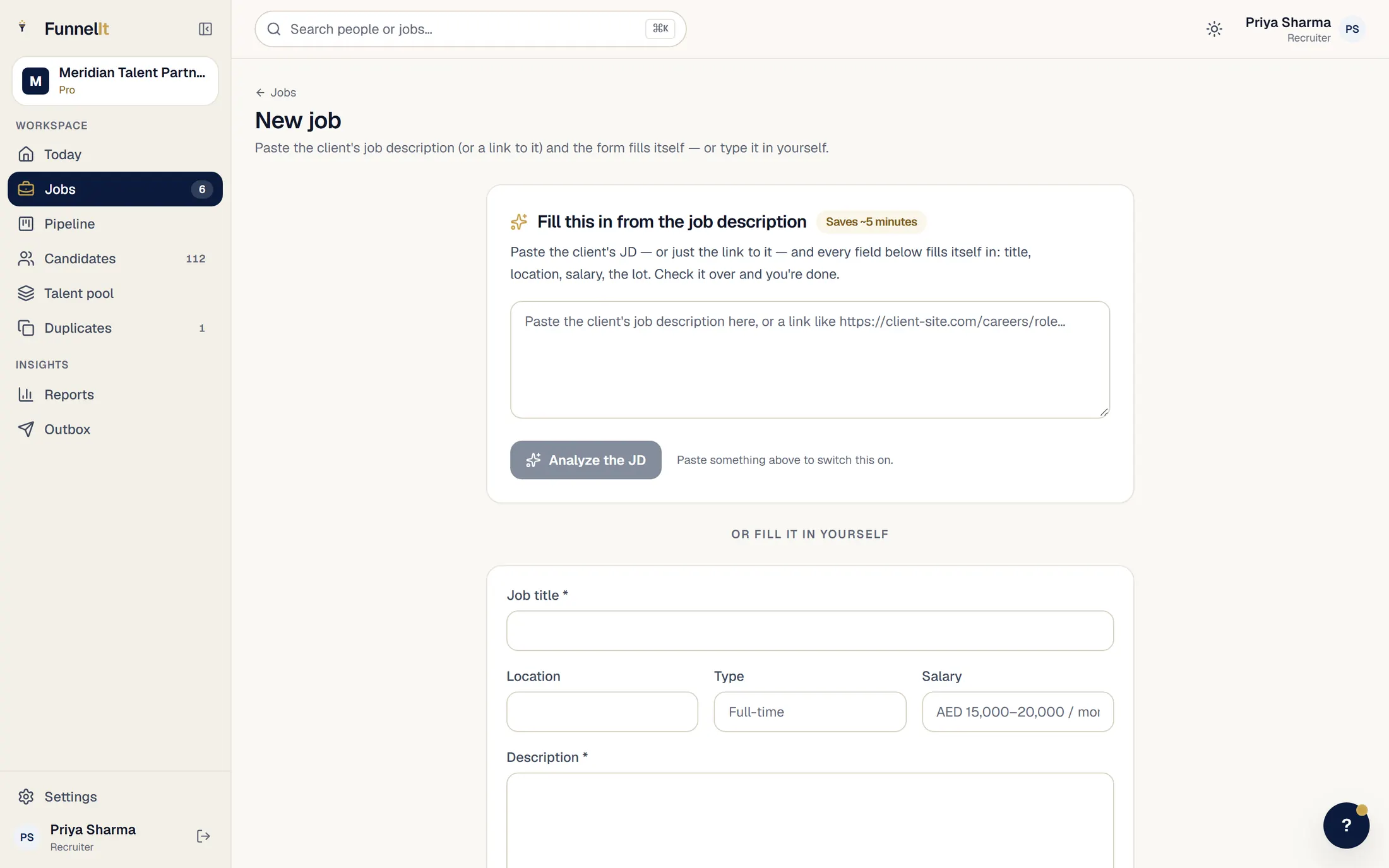The height and width of the screenshot is (868, 1389).
Task: Open Priya Sharma profile at sidebar bottom
Action: click(x=93, y=836)
